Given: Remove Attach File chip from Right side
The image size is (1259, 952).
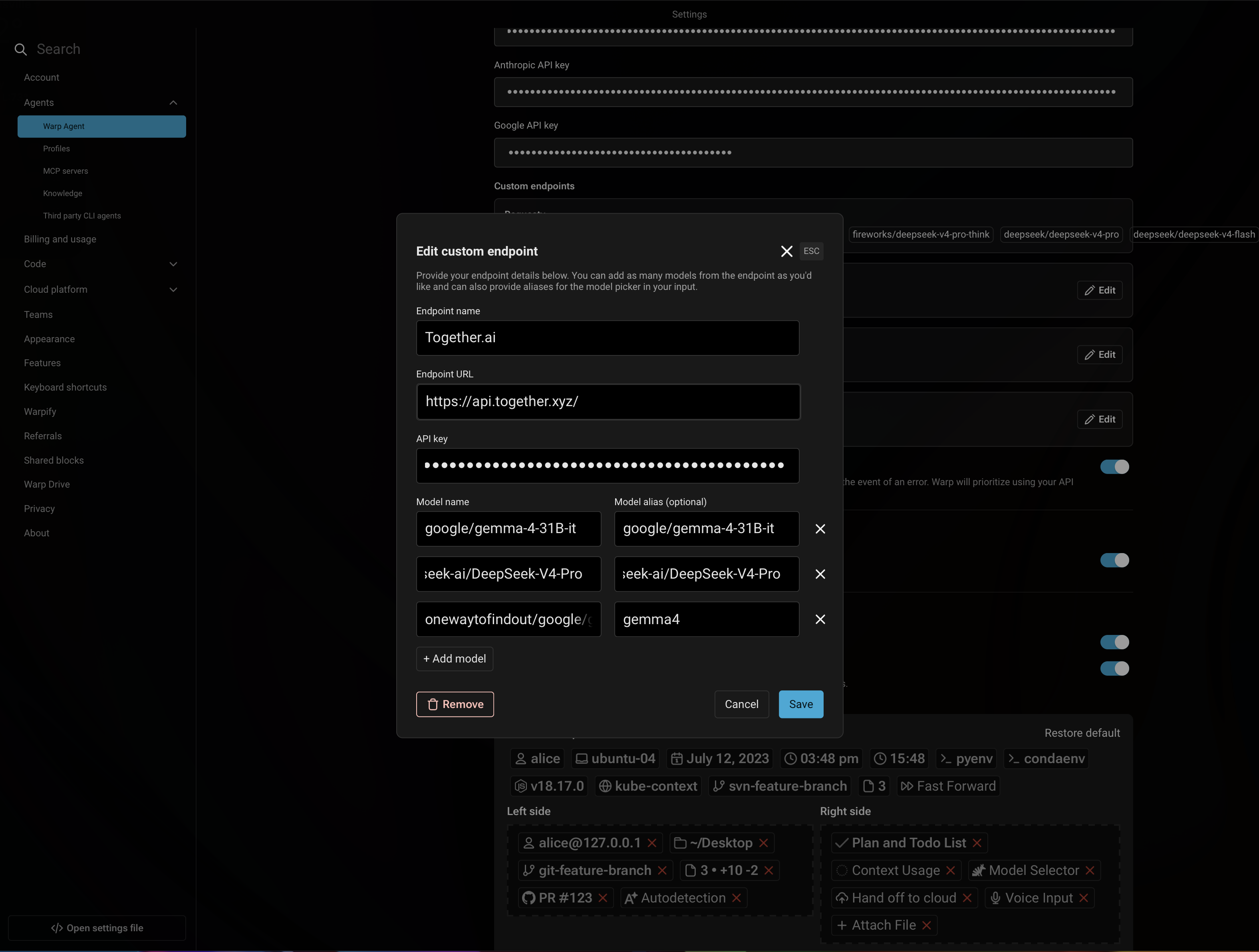Looking at the screenshot, I should [927, 925].
